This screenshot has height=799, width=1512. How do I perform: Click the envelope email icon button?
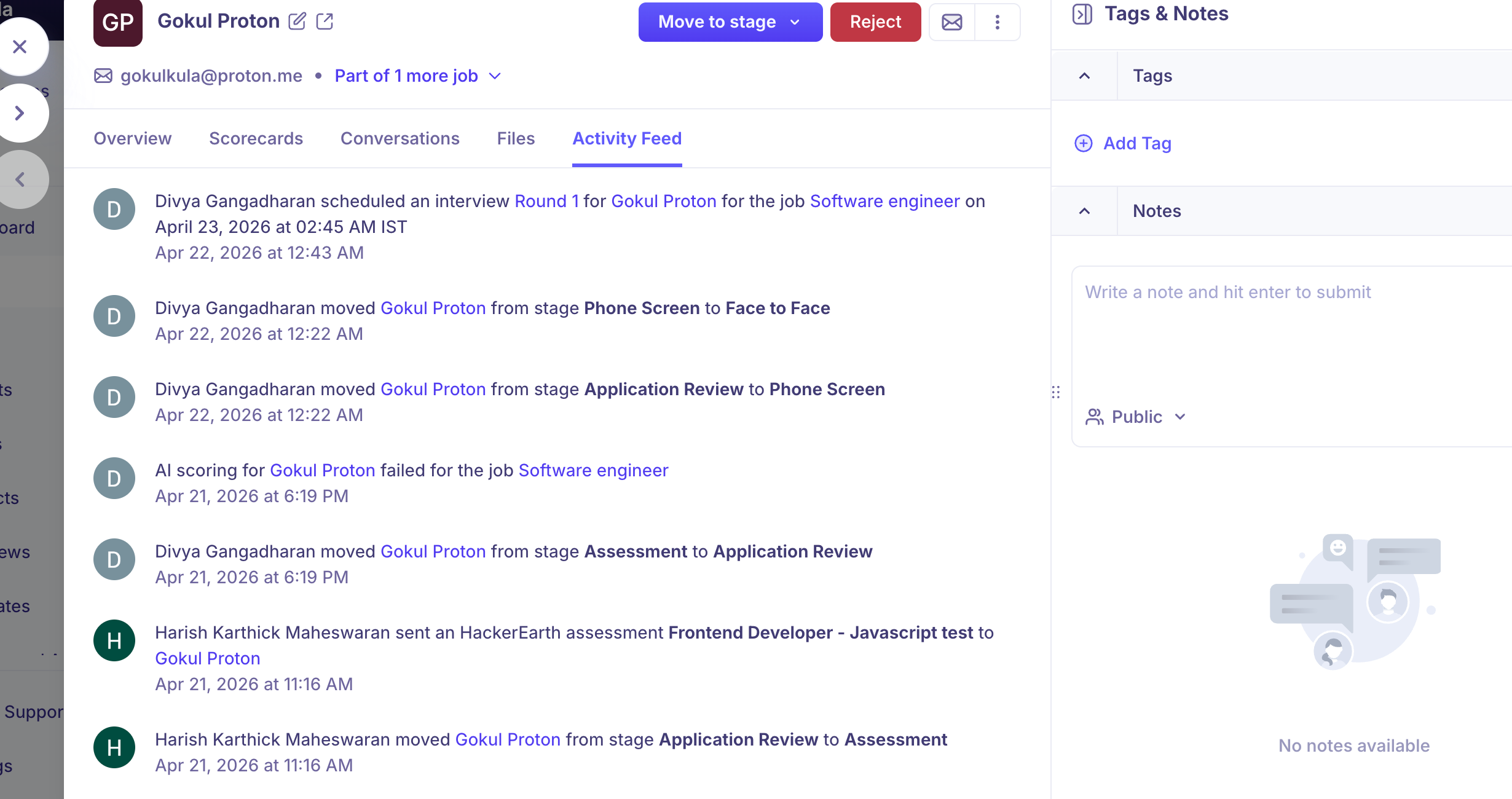[951, 22]
